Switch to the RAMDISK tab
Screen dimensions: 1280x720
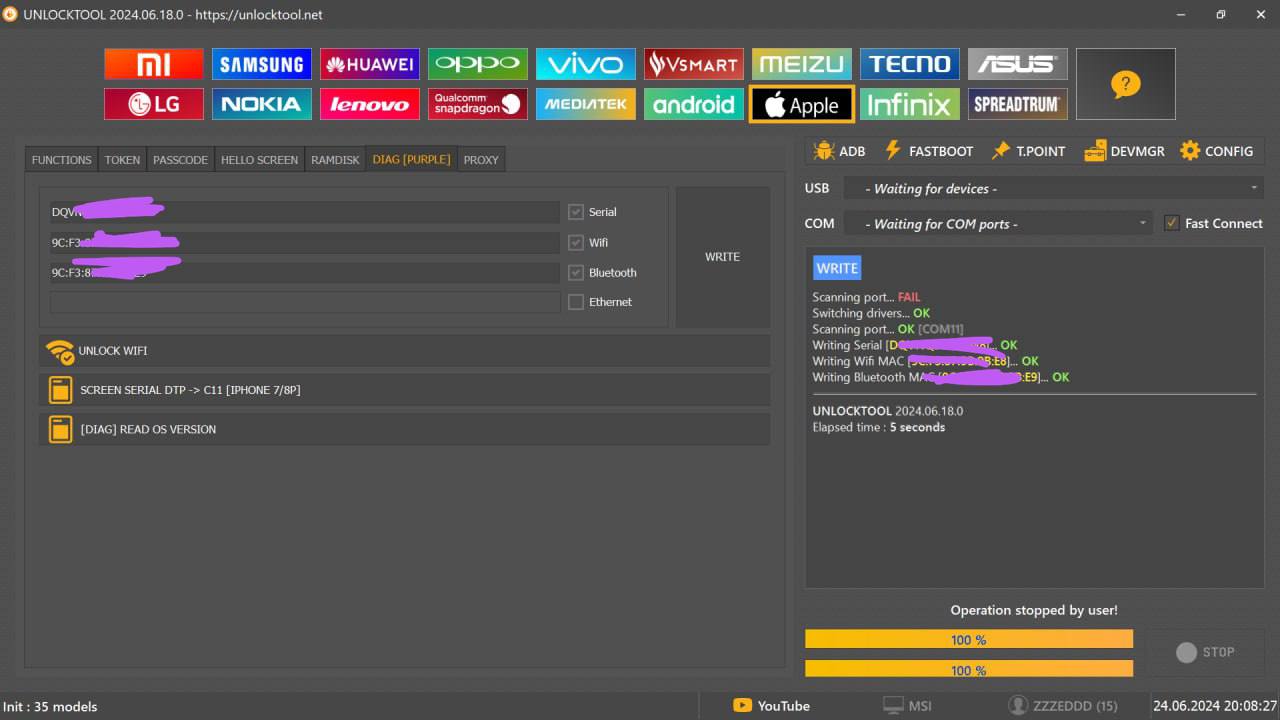click(x=335, y=160)
